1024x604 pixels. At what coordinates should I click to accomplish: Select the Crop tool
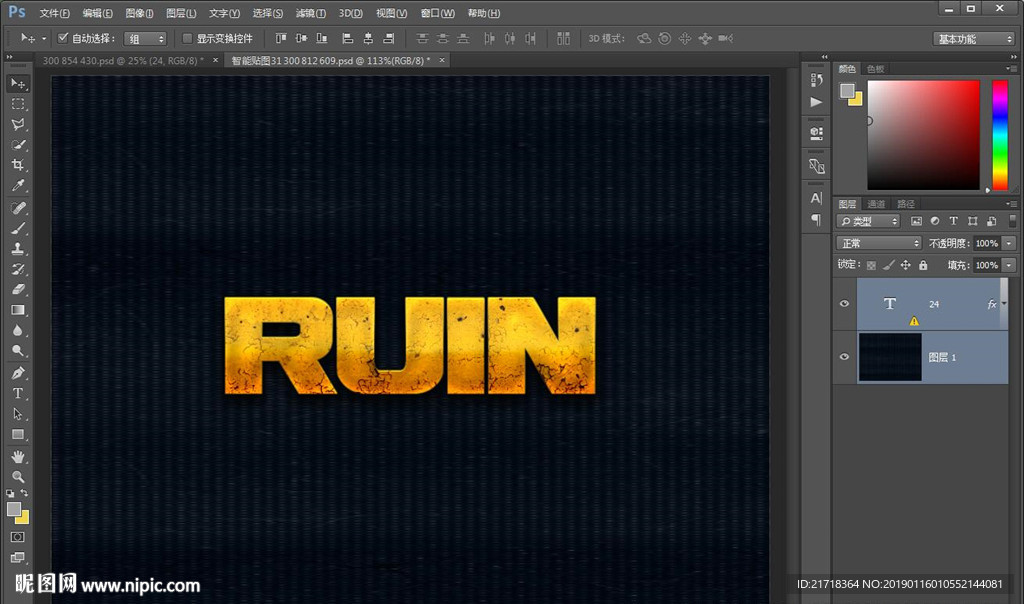coord(18,165)
